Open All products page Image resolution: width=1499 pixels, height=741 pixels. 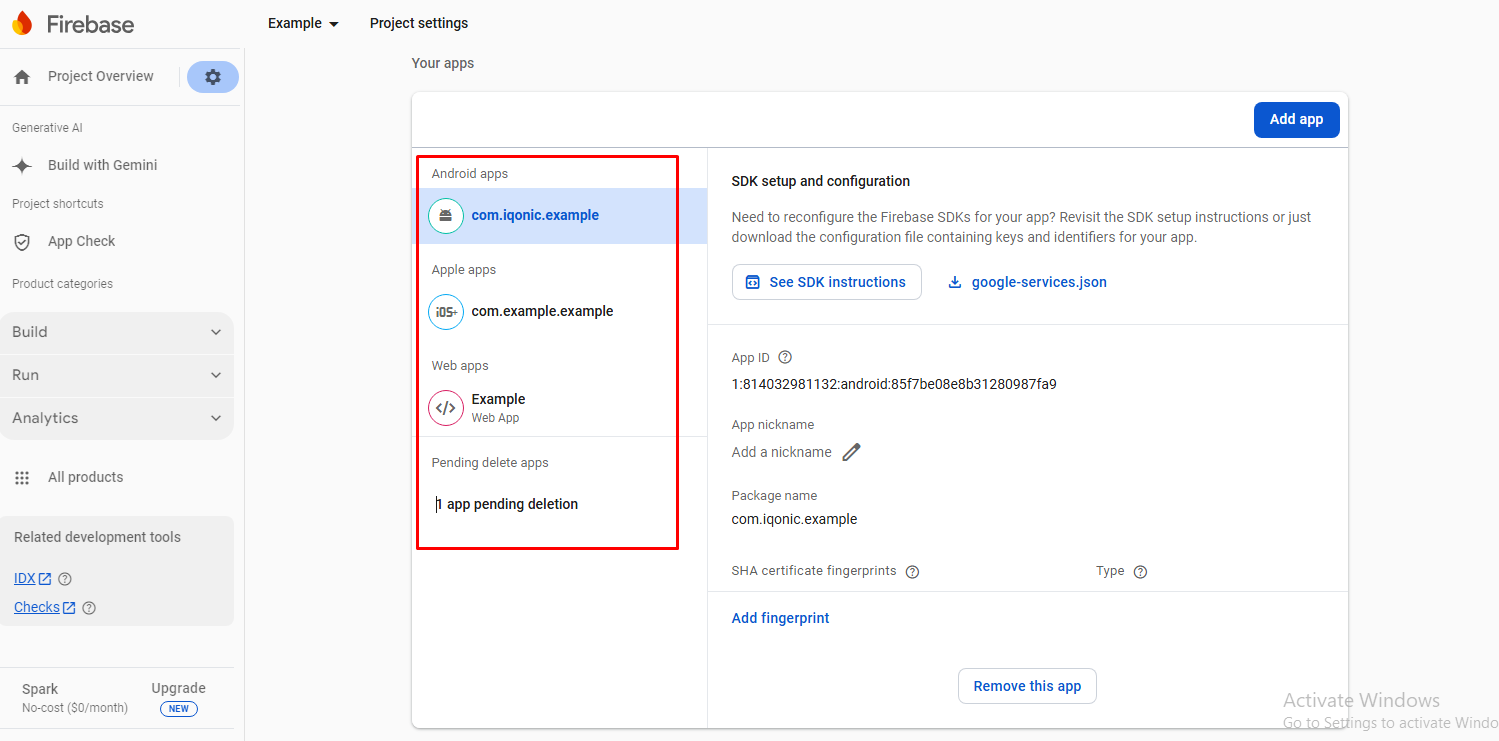[x=86, y=477]
